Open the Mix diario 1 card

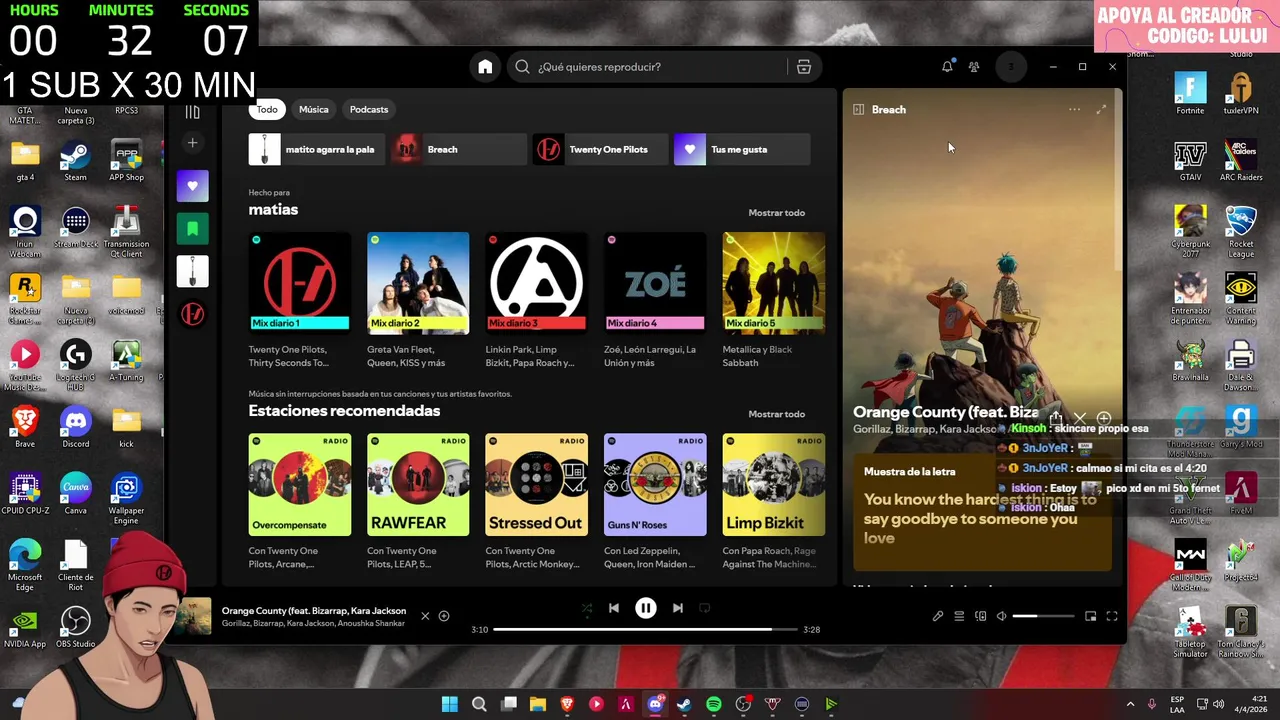[x=300, y=302]
